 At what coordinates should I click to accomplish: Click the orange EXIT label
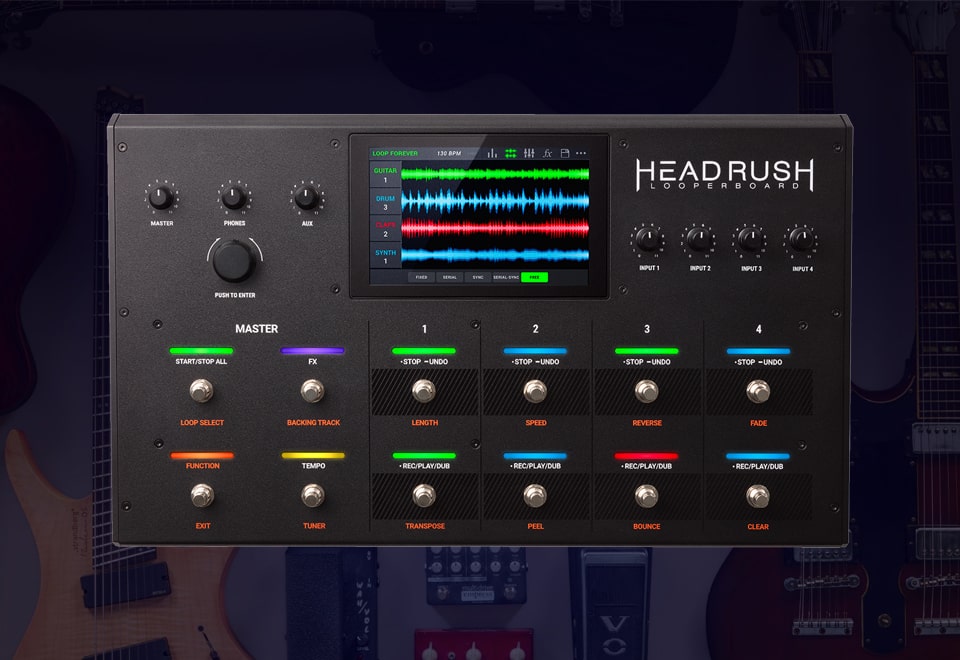(203, 526)
